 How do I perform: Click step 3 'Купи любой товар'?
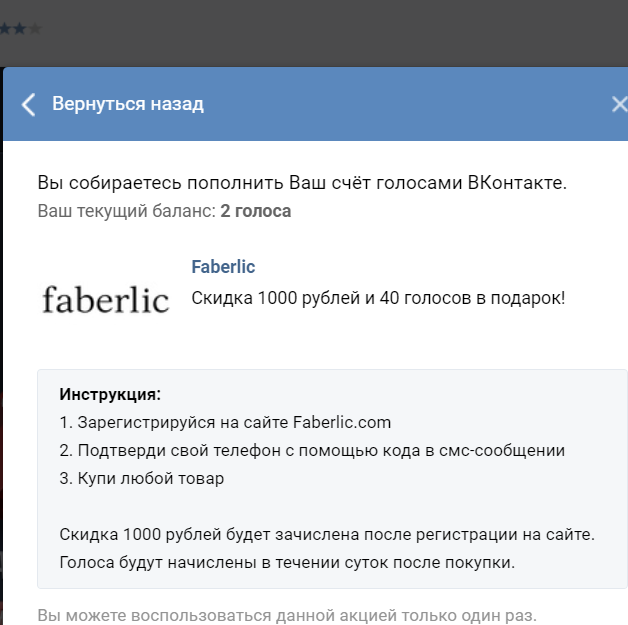click(142, 478)
